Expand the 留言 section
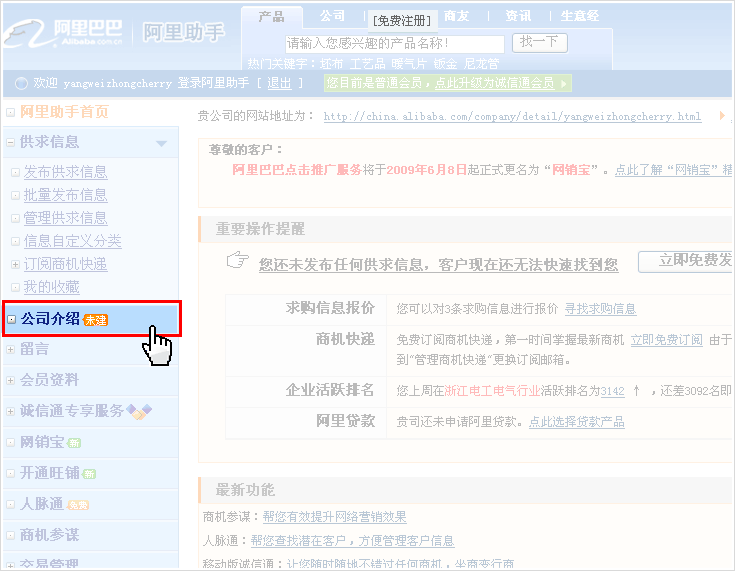Image resolution: width=735 pixels, height=571 pixels. pos(10,349)
